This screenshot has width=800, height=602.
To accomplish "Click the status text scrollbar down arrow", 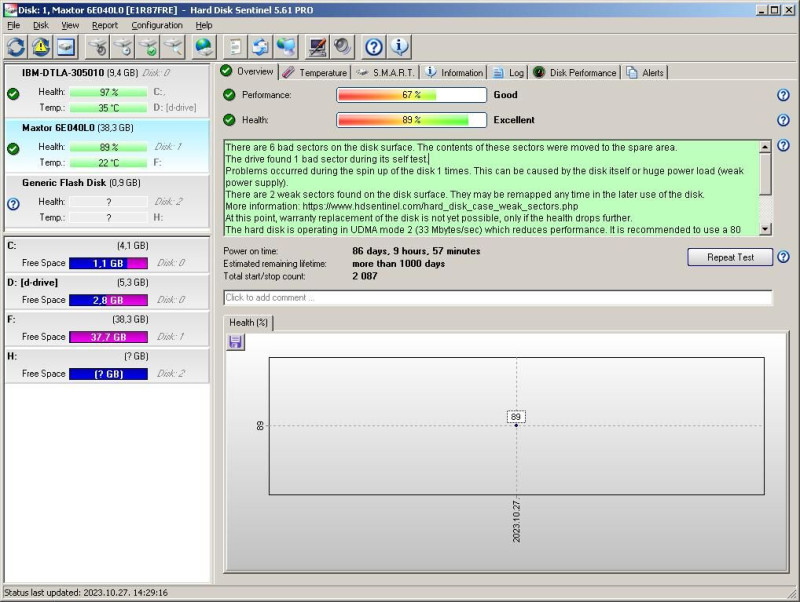I will point(765,229).
